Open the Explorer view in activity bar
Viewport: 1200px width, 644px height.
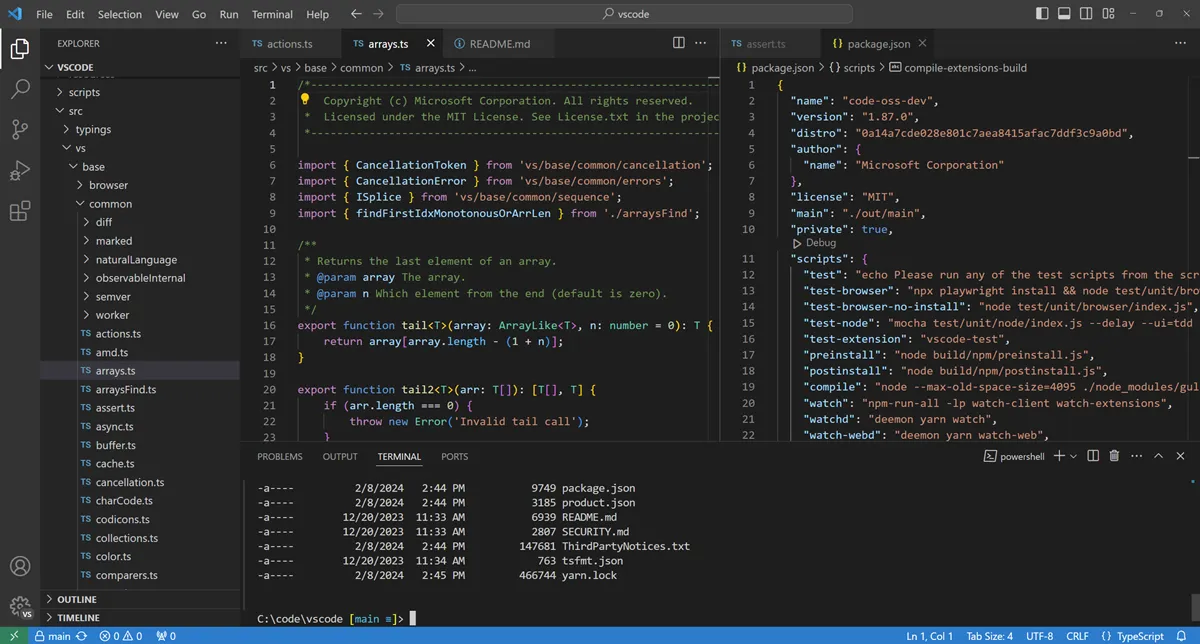tap(20, 48)
